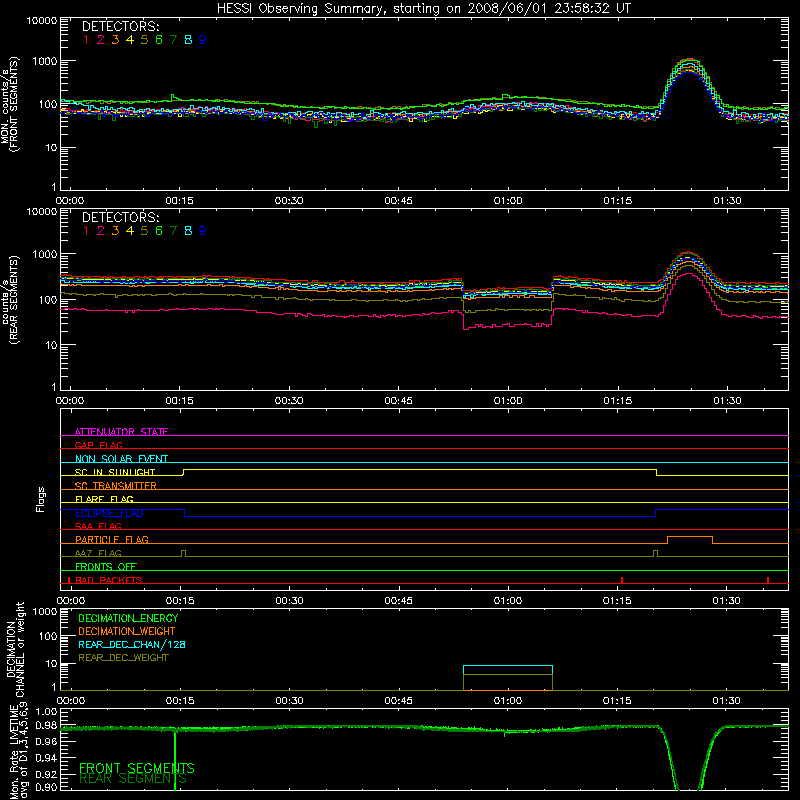Click the flare peak in rear segments plot

[x=689, y=253]
